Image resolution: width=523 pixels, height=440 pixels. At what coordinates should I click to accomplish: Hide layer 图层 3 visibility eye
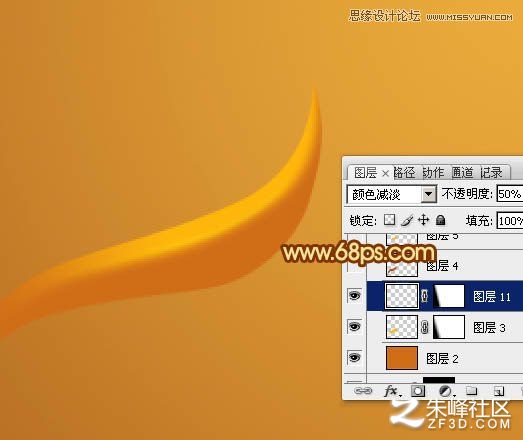point(354,326)
